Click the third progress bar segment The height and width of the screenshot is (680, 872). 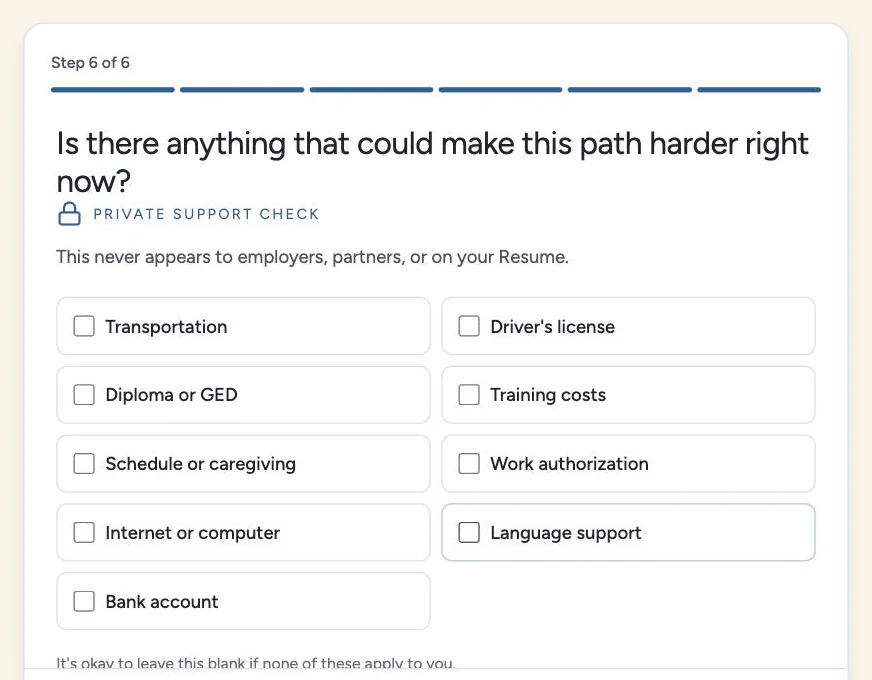(371, 90)
